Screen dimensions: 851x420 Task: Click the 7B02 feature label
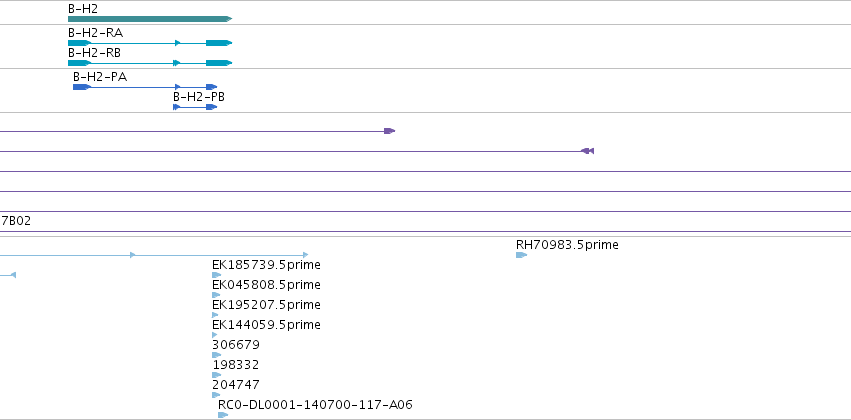[x=16, y=221]
